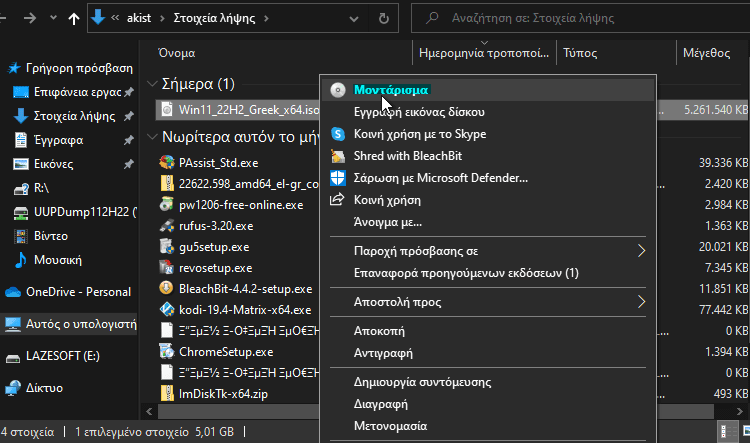
Task: Click the Forward navigation arrow
Action: [x=30, y=18]
